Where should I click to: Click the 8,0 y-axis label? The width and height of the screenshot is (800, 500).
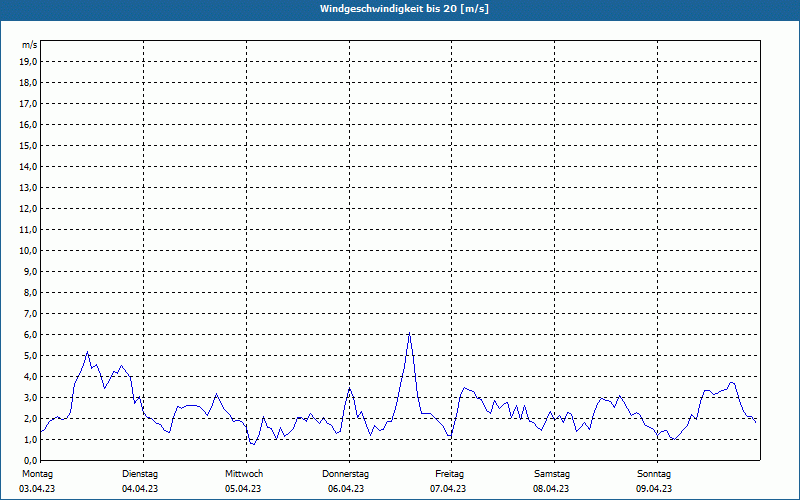[30, 293]
